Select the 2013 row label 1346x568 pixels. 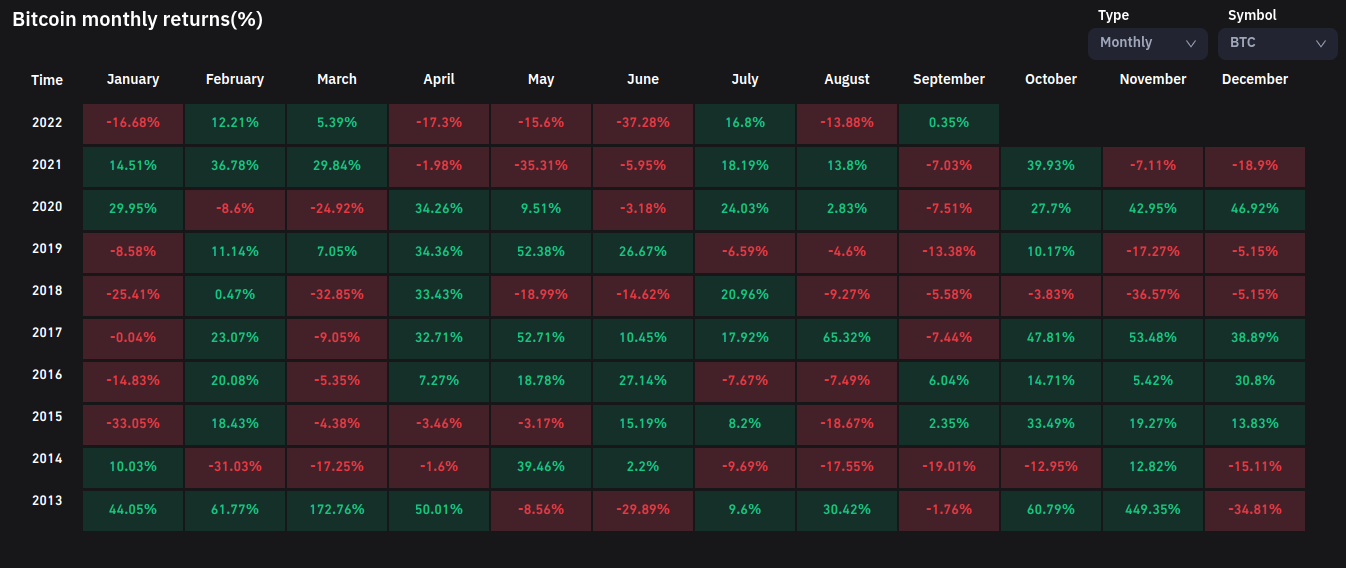point(47,500)
